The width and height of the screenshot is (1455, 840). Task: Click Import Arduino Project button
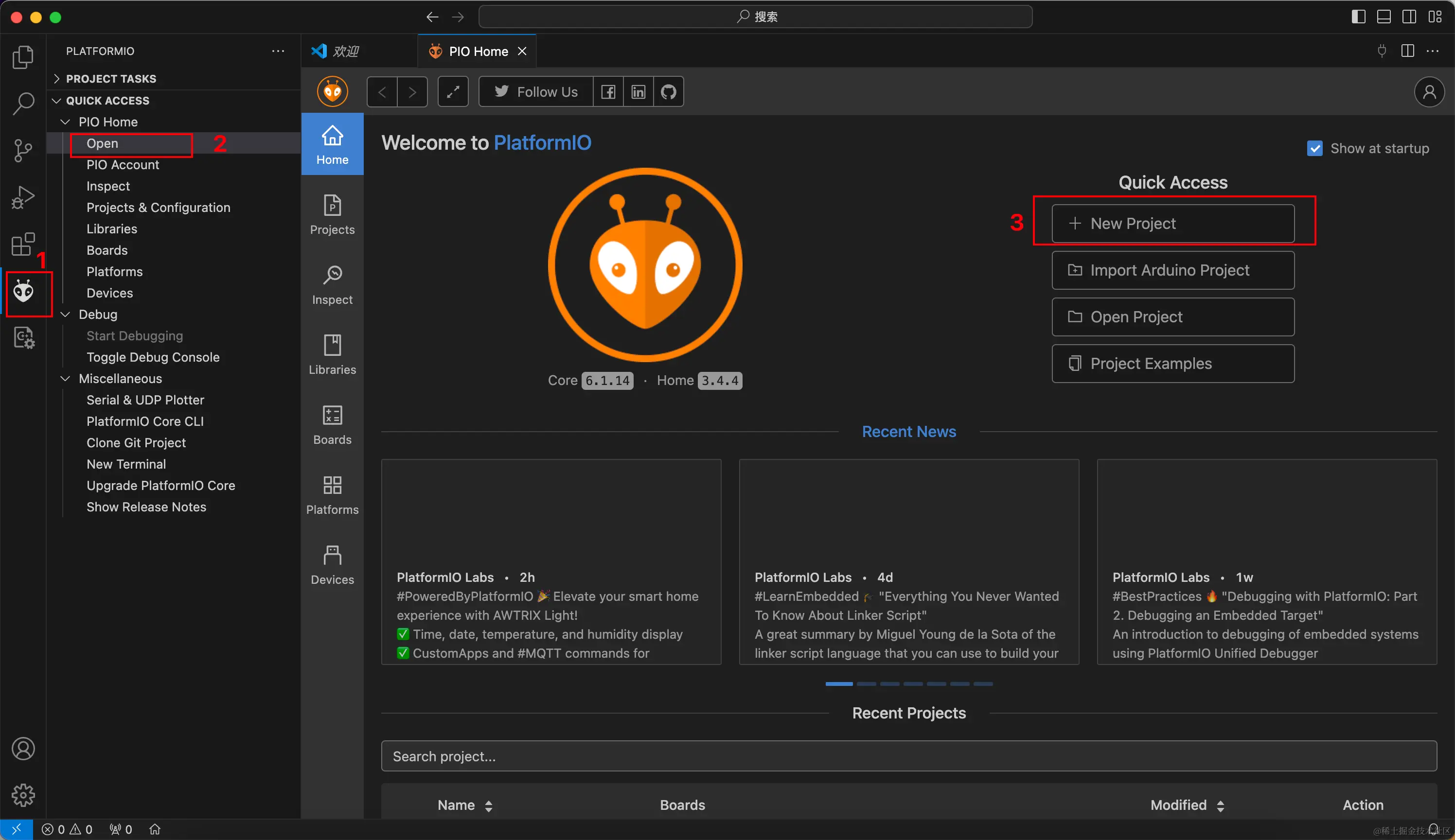point(1173,270)
